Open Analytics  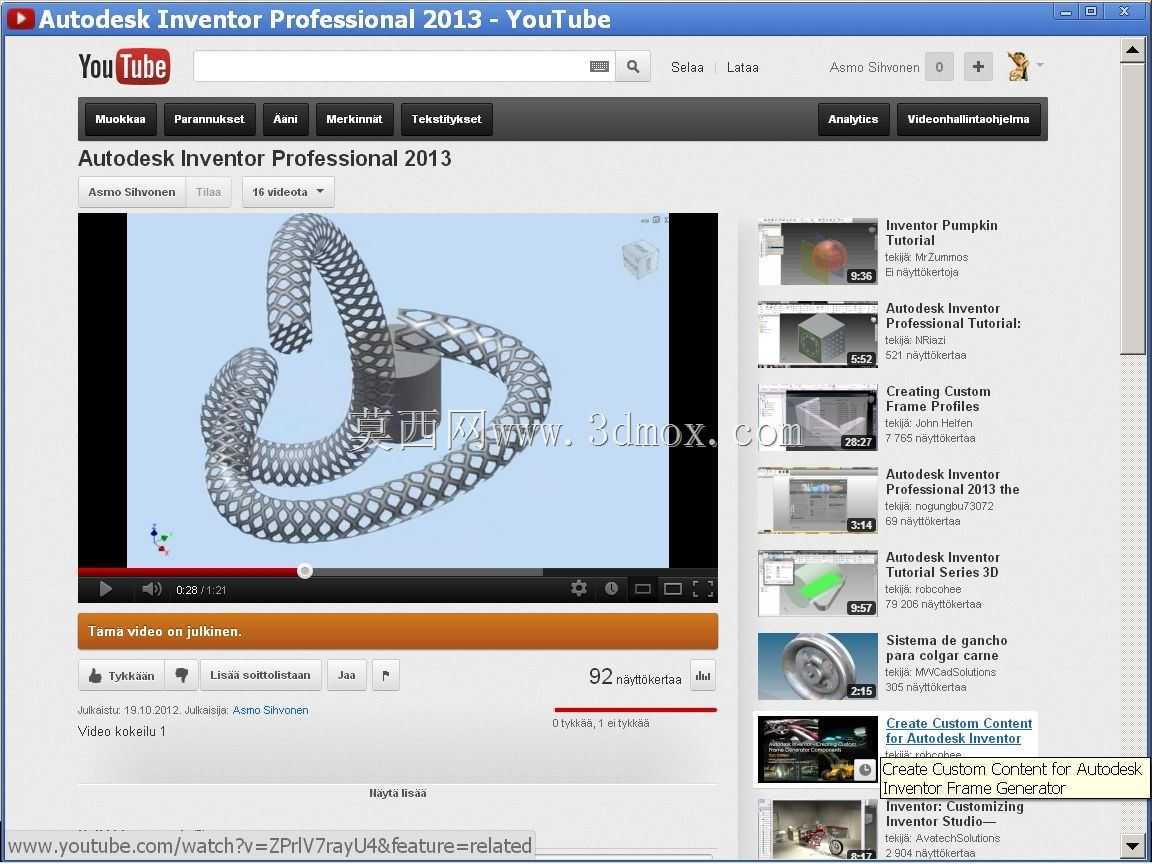pyautogui.click(x=853, y=119)
